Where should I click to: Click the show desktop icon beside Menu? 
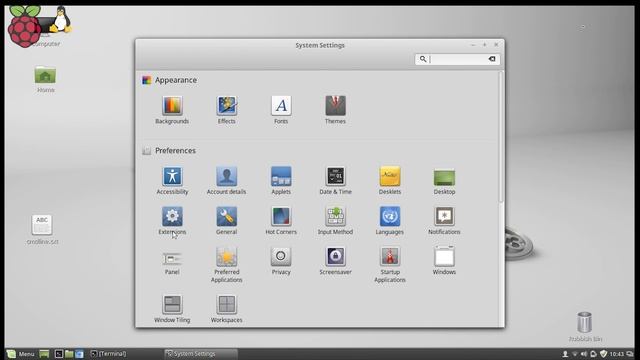tap(44, 354)
